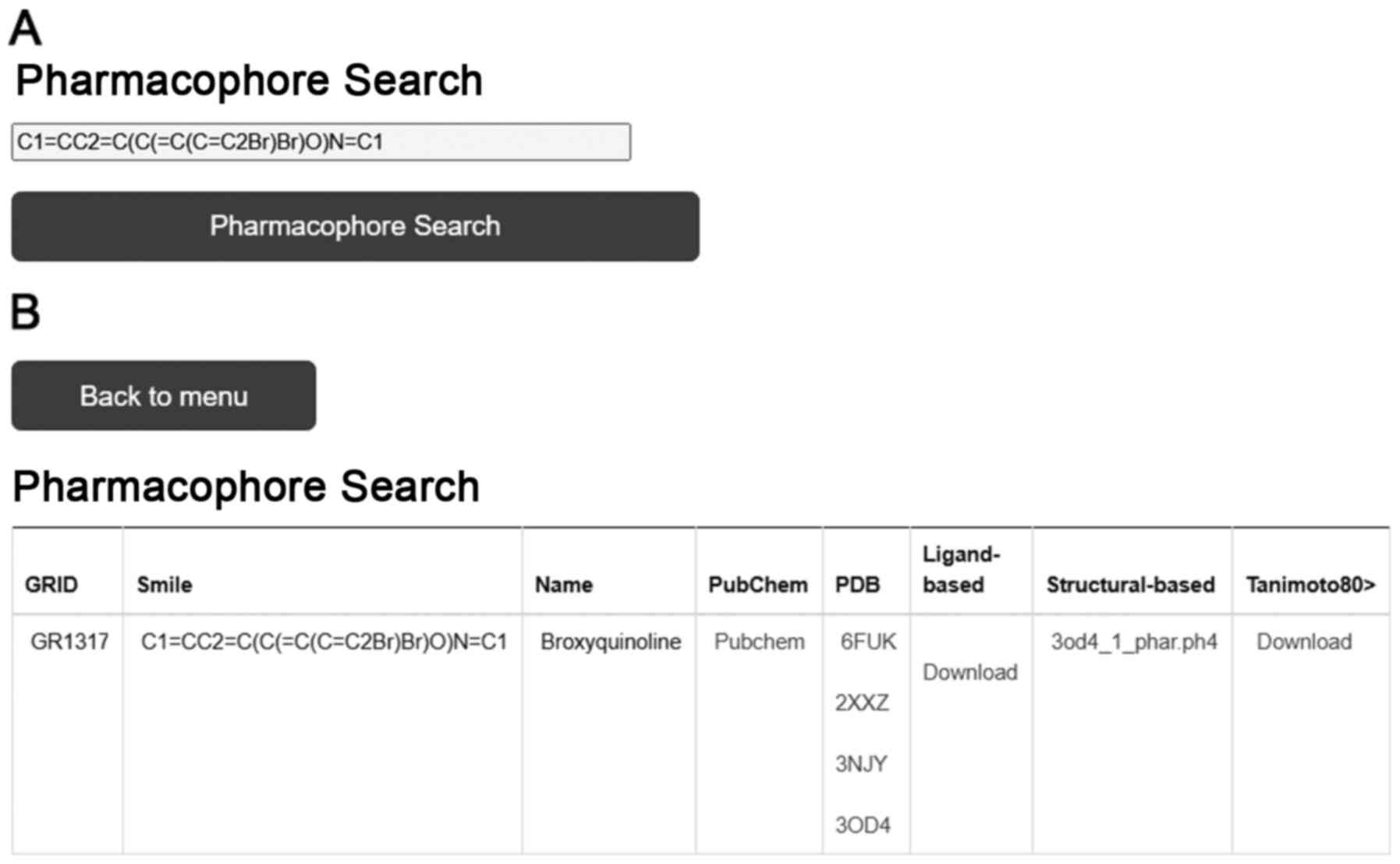This screenshot has height=864, width=1400.
Task: Download the Ligand-based pharmacophore file
Action: click(x=969, y=672)
